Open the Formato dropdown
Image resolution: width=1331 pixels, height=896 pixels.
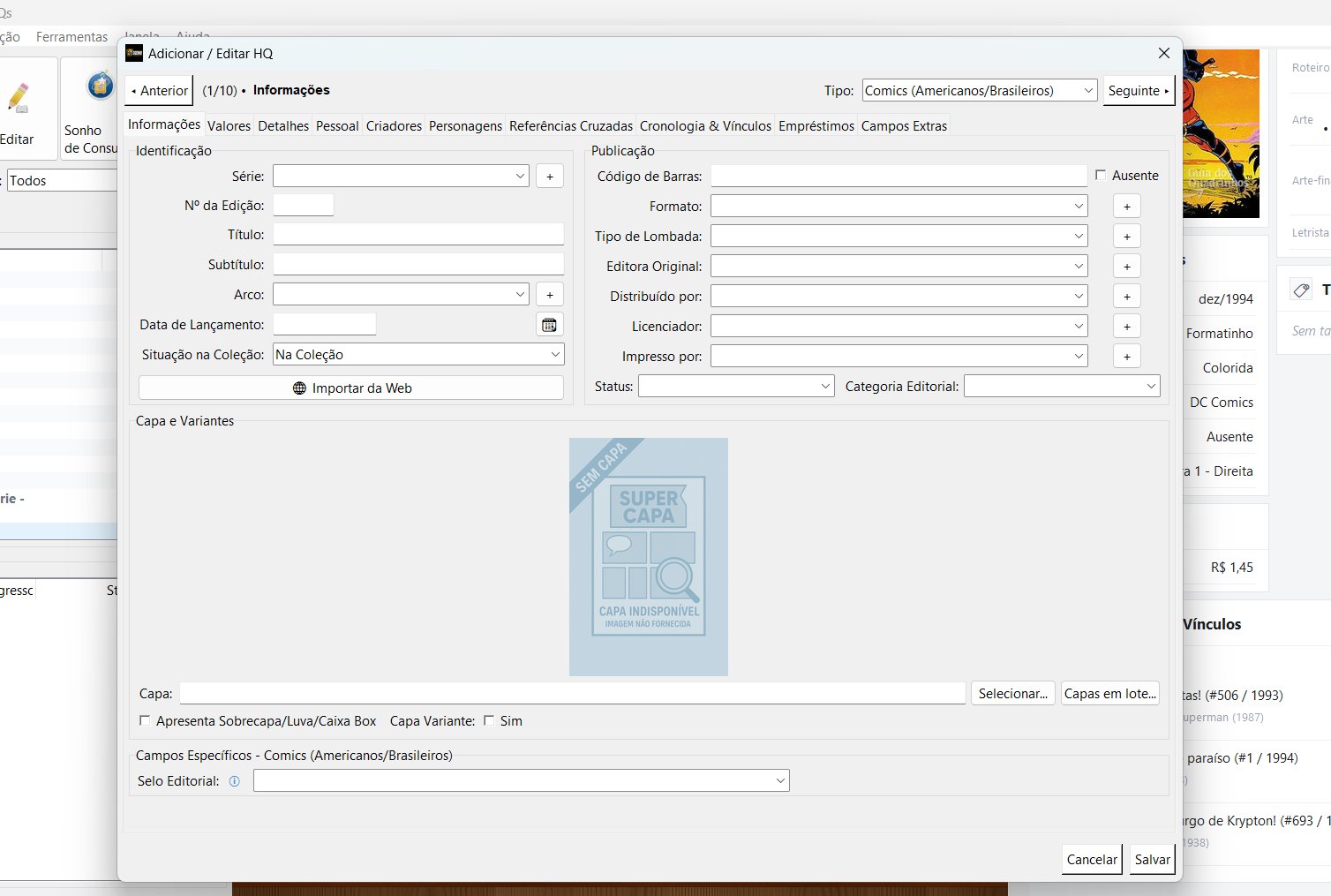pos(899,206)
